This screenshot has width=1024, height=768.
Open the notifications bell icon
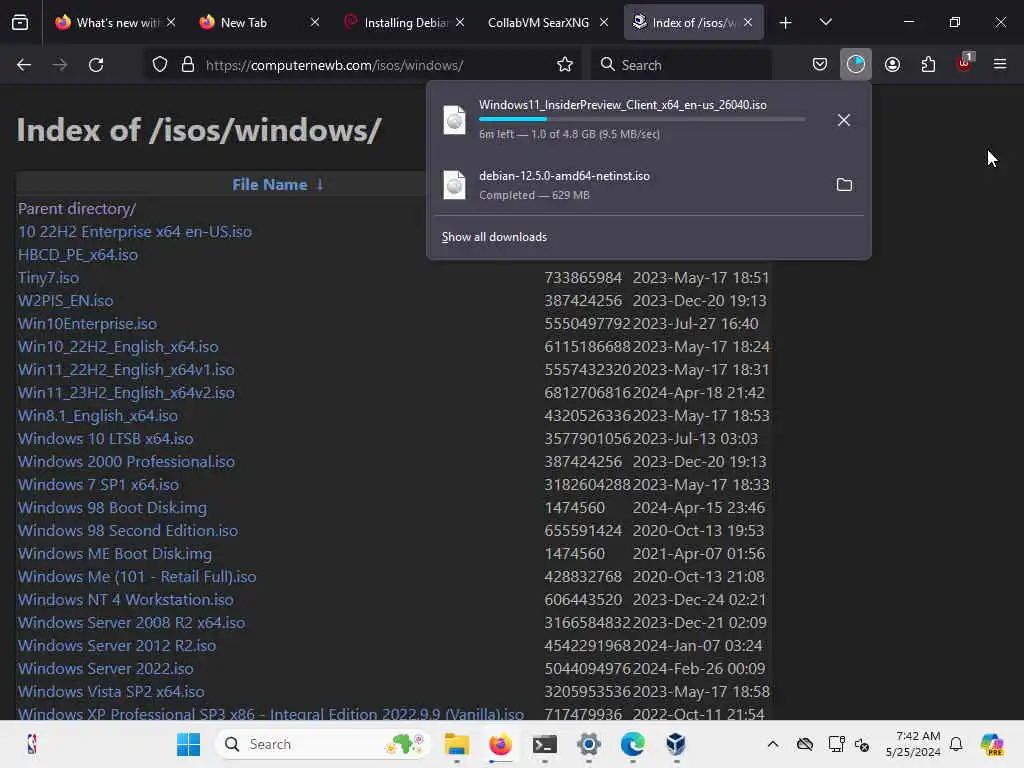pos(956,744)
